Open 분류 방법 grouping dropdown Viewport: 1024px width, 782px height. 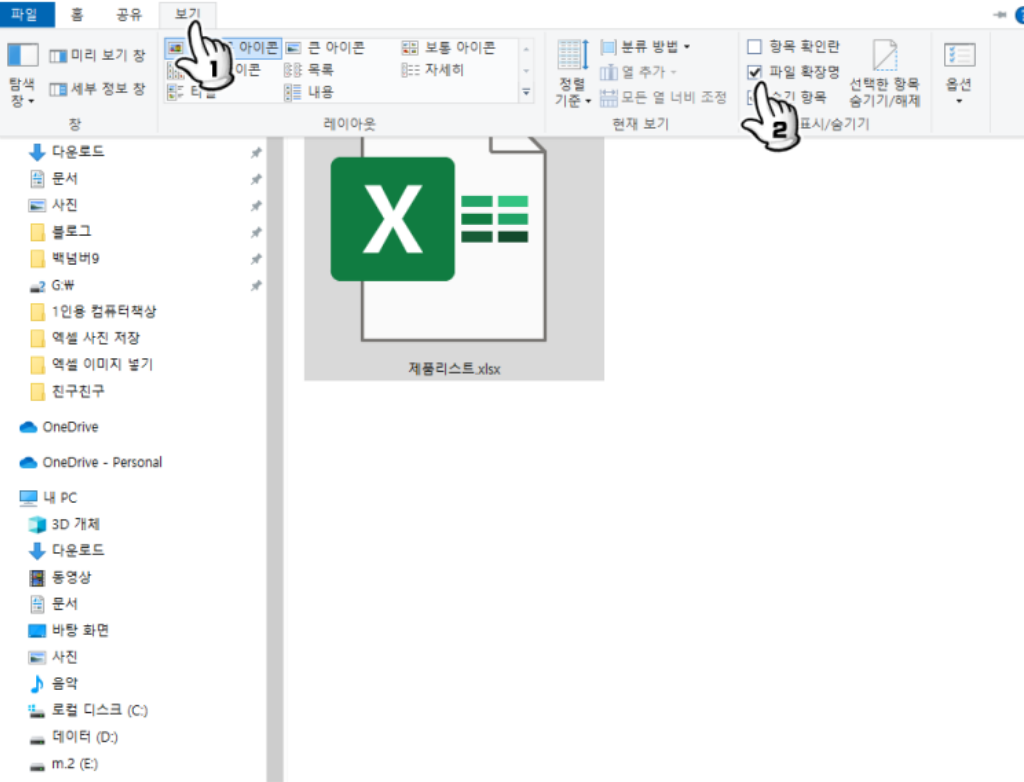coord(645,47)
